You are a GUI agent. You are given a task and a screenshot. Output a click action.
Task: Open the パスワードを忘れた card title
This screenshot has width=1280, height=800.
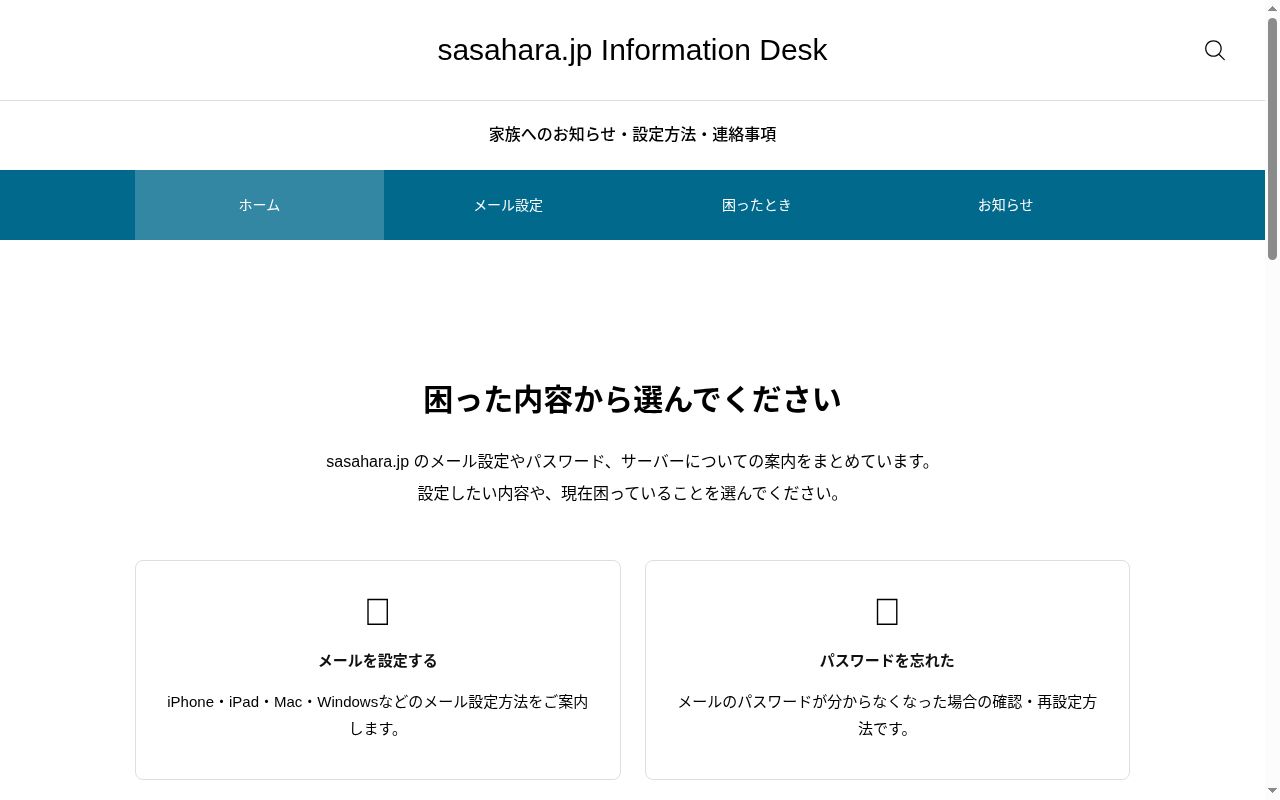point(887,661)
